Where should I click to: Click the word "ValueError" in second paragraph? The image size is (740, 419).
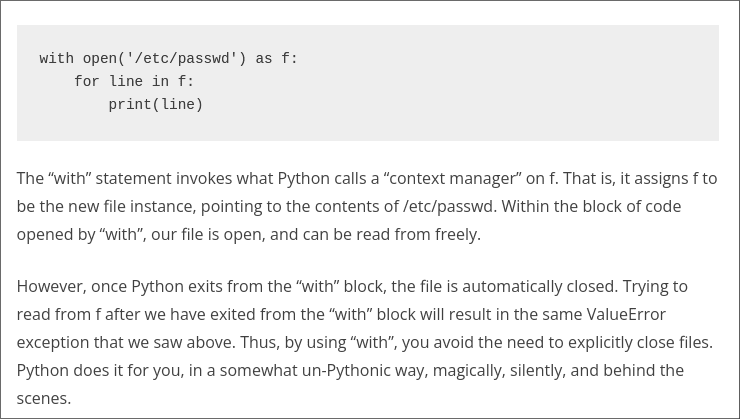(625, 314)
